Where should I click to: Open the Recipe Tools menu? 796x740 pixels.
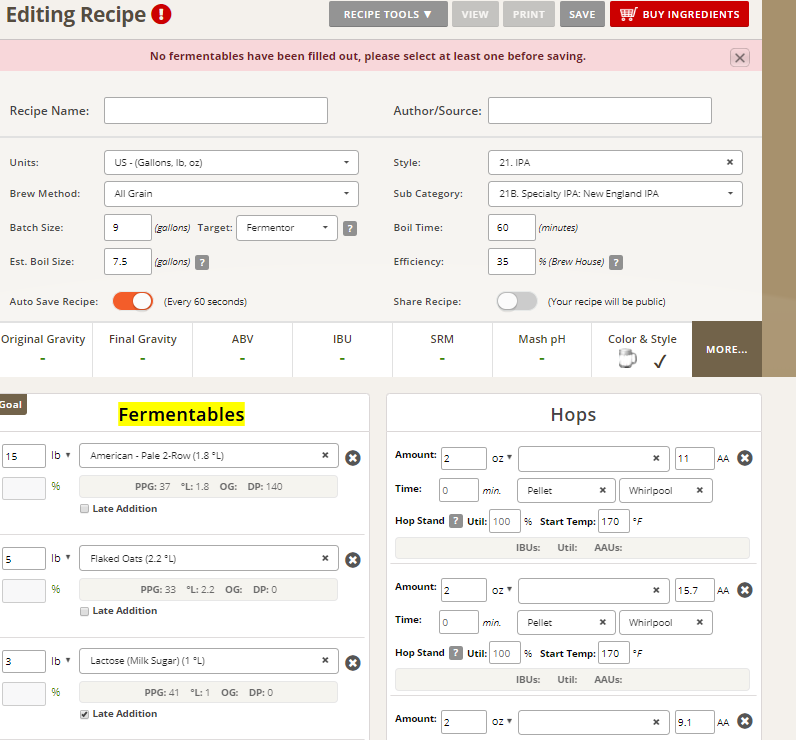388,14
